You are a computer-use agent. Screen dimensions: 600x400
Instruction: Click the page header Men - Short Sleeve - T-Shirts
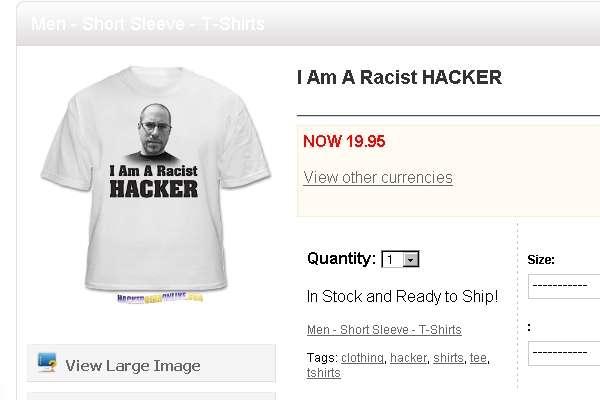[x=148, y=24]
